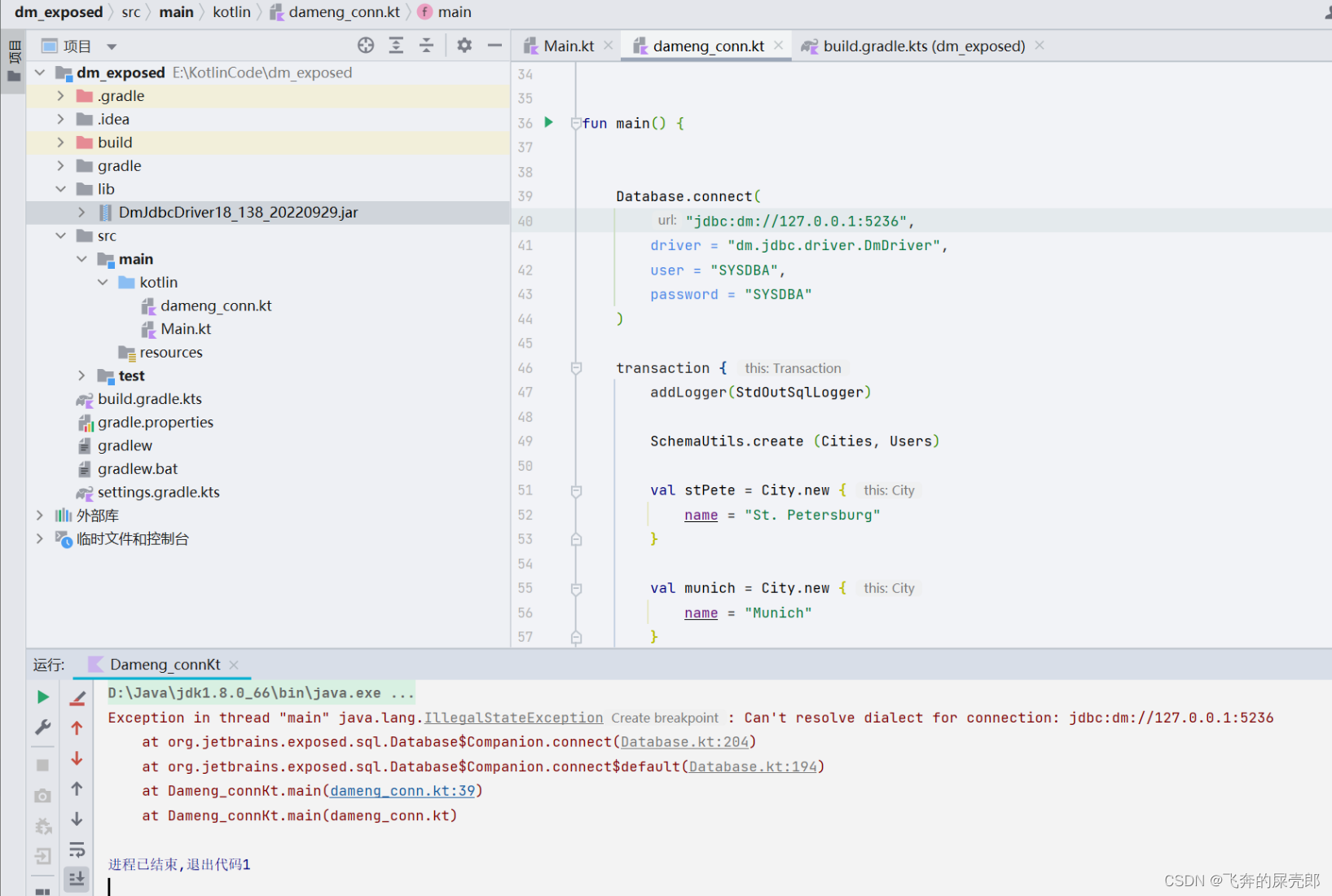Click the camera dump threads icon
This screenshot has width=1332, height=896.
[x=43, y=796]
